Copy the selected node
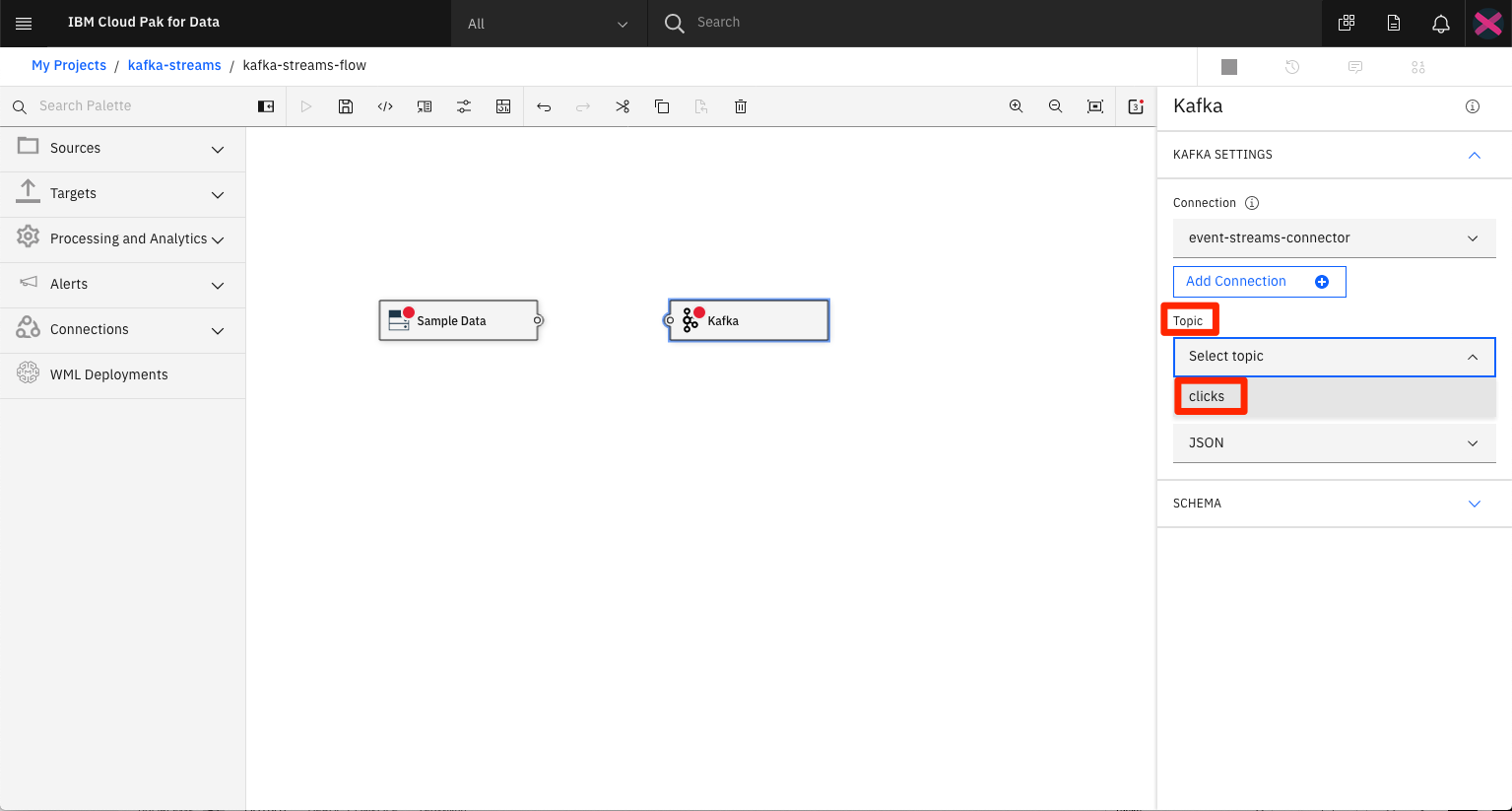Image resolution: width=1512 pixels, height=811 pixels. 662,106
